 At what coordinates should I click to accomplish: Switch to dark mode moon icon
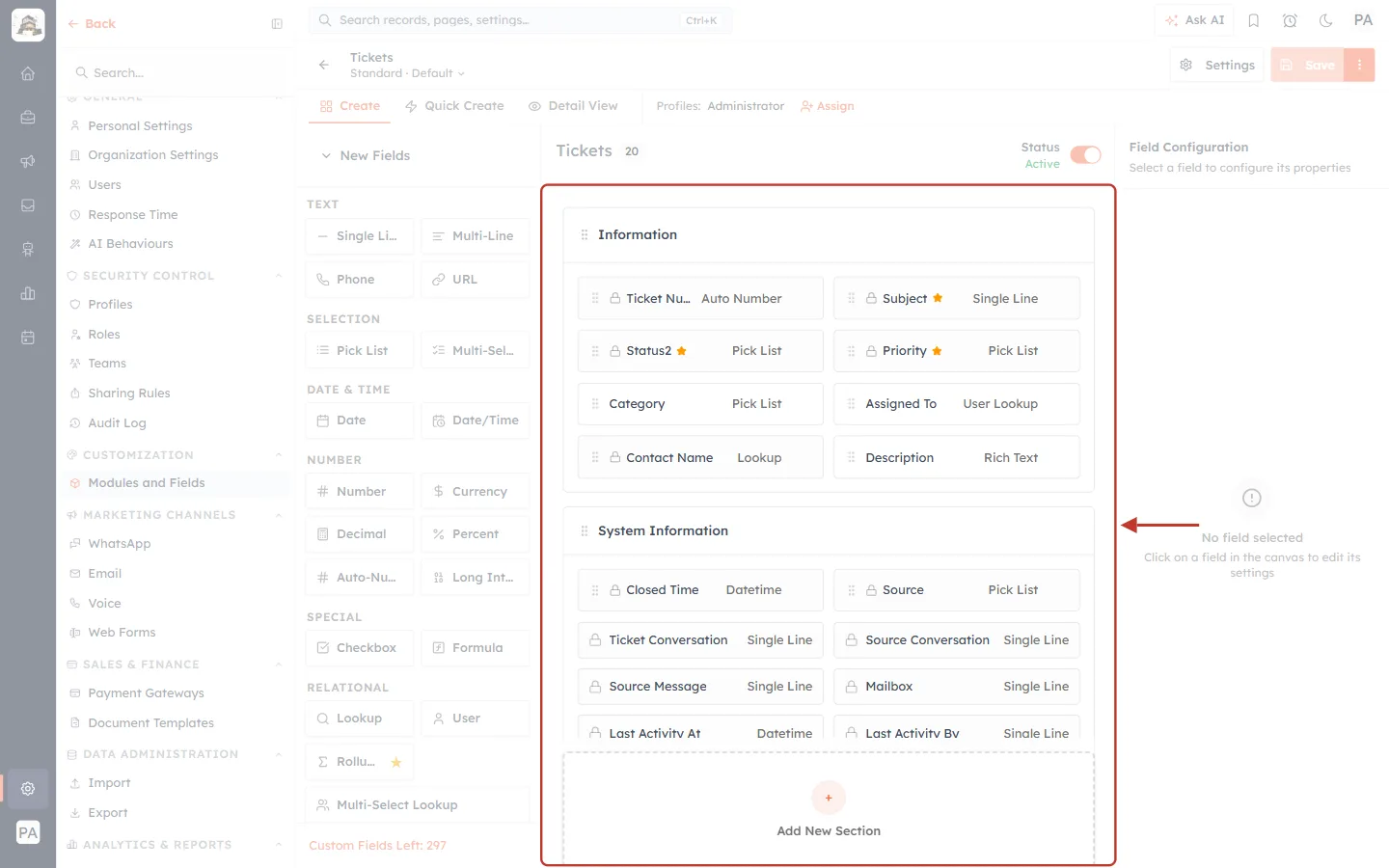[1325, 20]
